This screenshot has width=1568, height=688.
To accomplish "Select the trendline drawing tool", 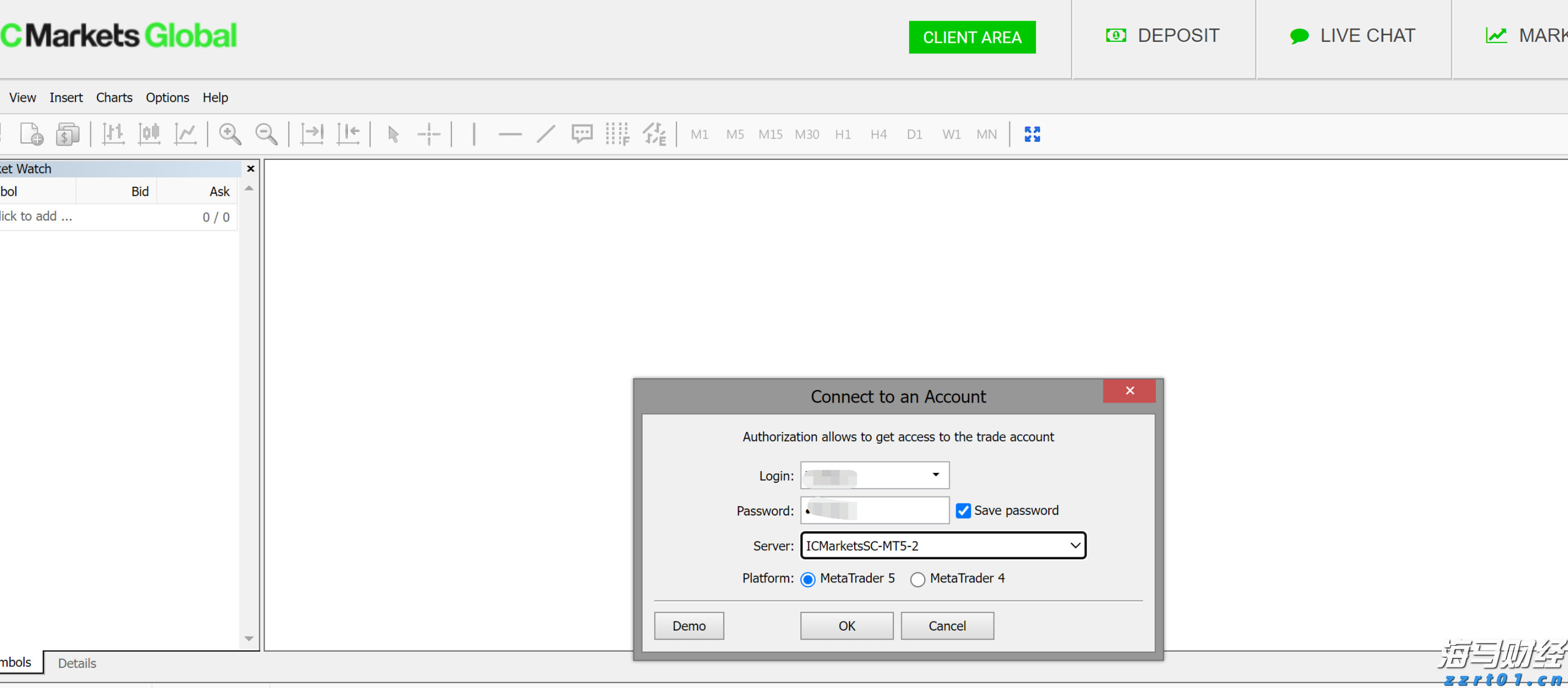I will point(545,134).
